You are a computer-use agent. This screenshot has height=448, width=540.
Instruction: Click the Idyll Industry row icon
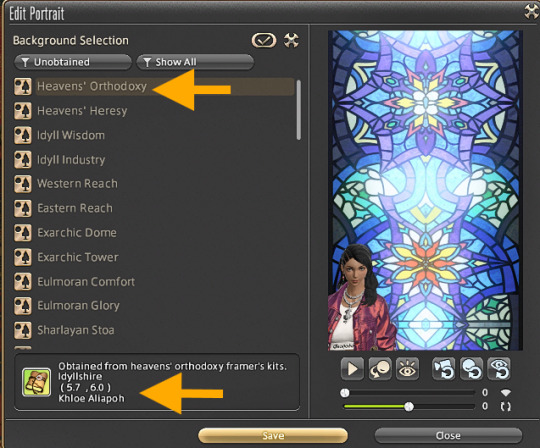click(23, 160)
